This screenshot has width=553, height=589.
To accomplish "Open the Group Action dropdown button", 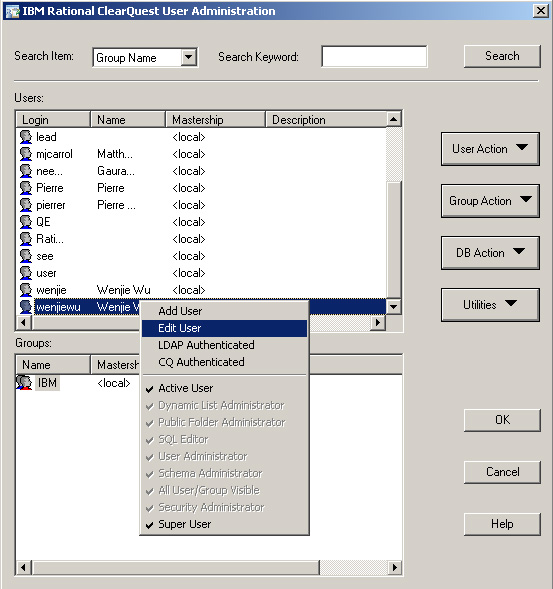I will point(490,201).
